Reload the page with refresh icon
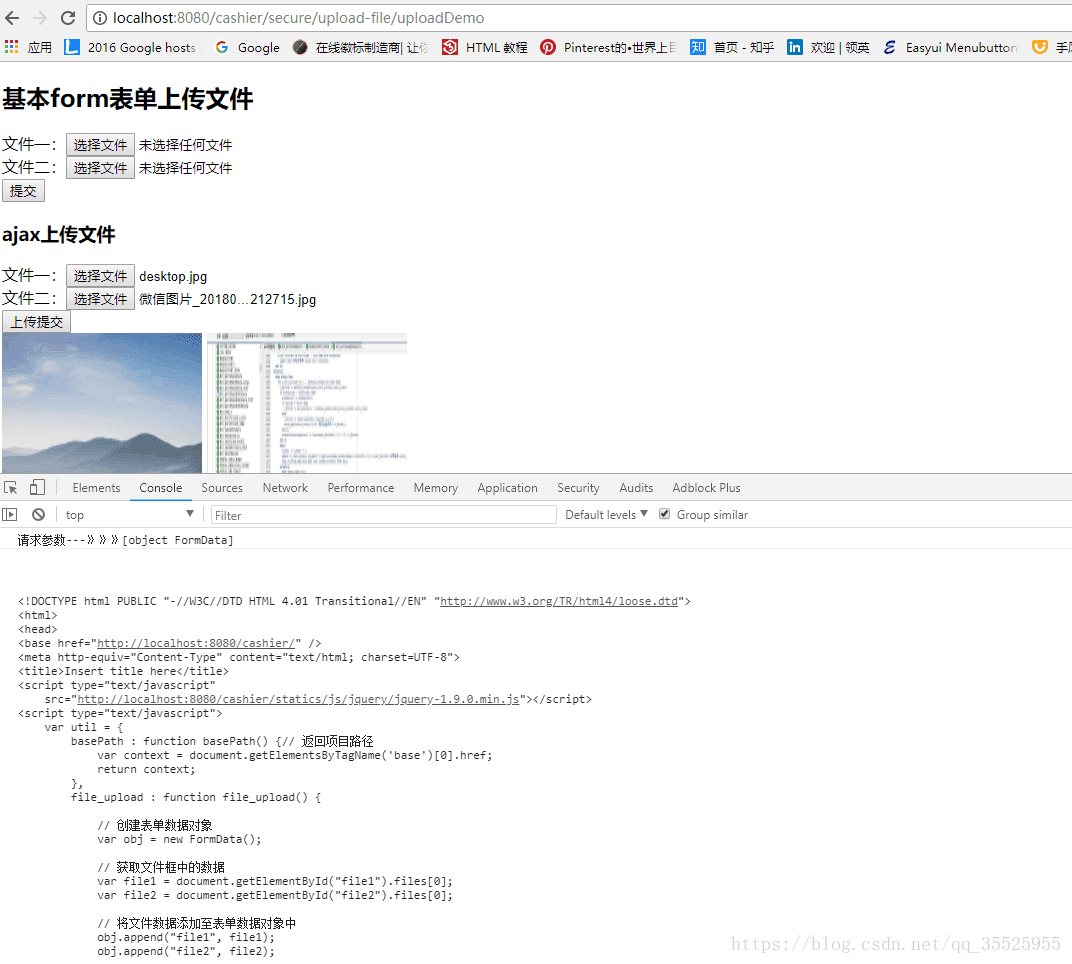Viewport: 1072px width, 964px height. (68, 18)
